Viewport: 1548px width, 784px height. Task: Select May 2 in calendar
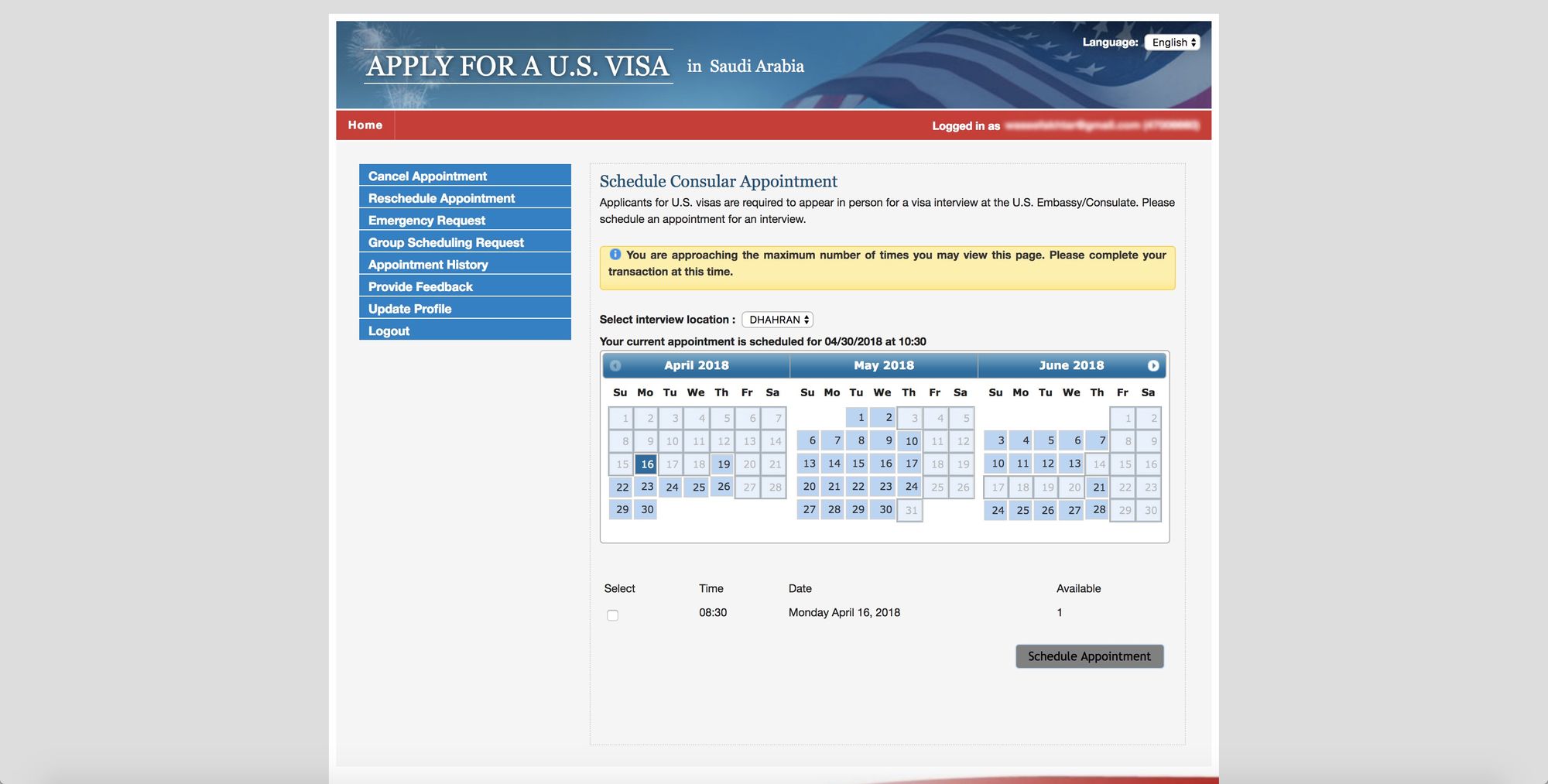[x=883, y=417]
